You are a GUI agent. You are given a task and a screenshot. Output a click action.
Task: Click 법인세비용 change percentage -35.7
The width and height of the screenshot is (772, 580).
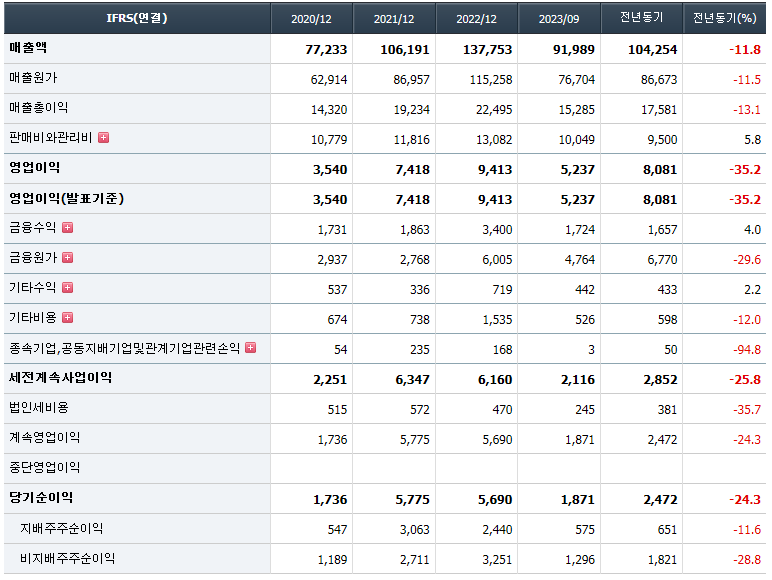[x=747, y=410]
